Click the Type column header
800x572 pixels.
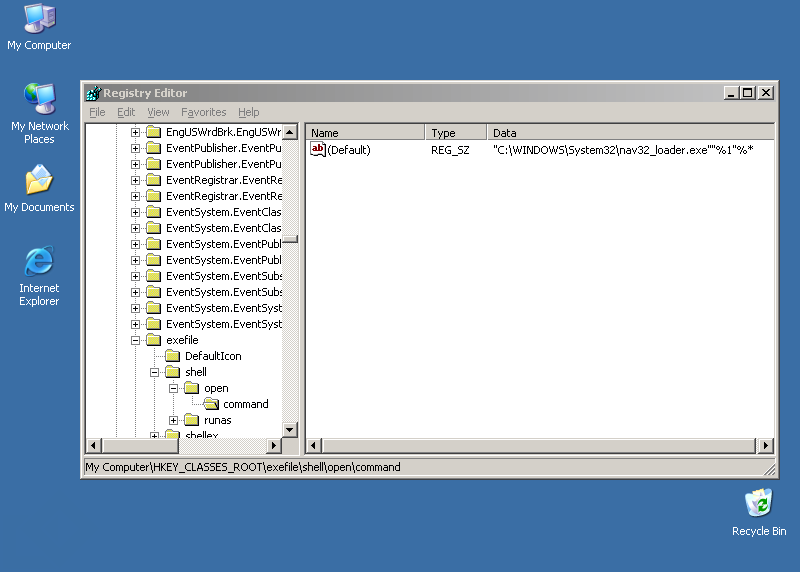[456, 133]
